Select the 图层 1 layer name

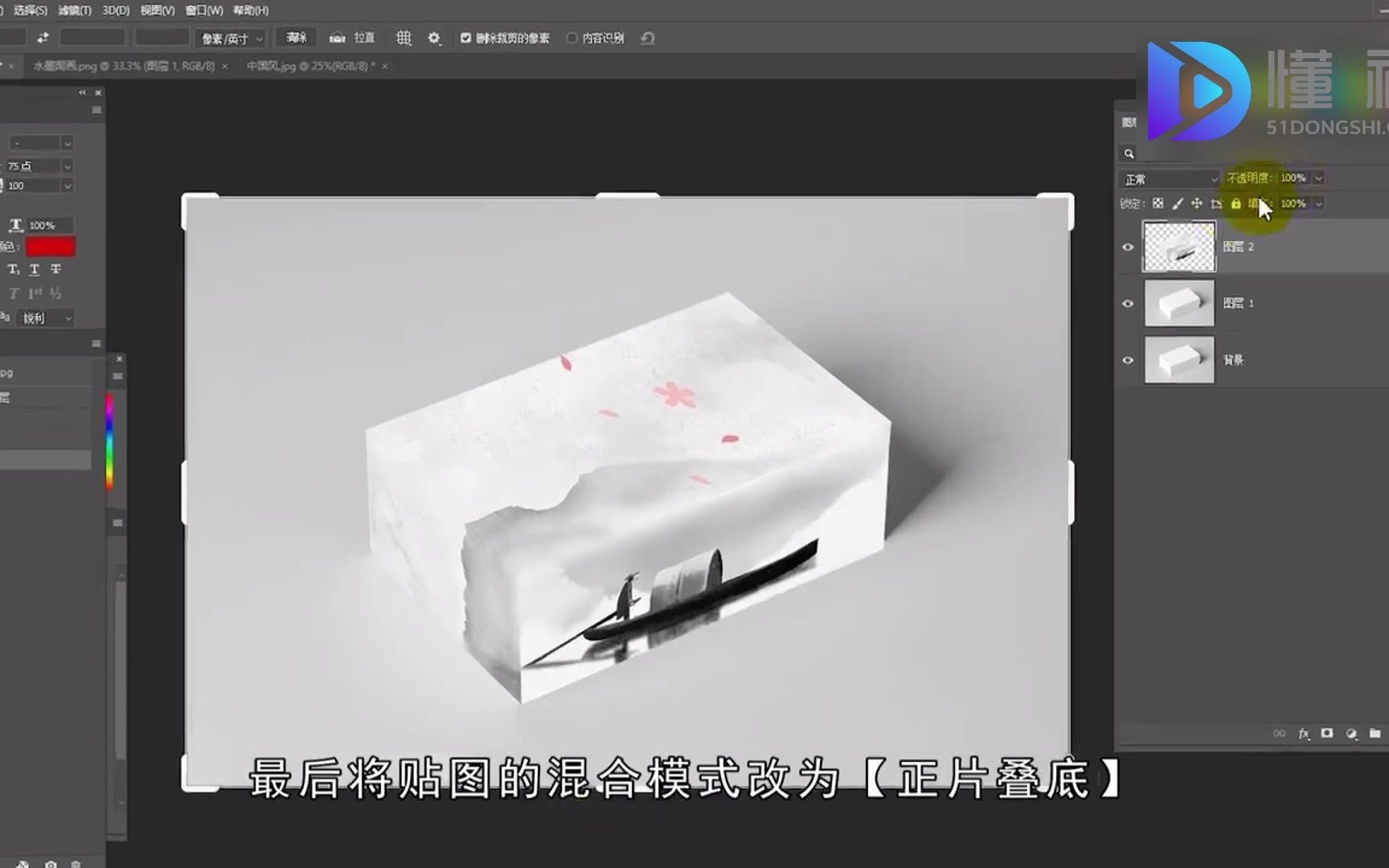(x=1239, y=303)
